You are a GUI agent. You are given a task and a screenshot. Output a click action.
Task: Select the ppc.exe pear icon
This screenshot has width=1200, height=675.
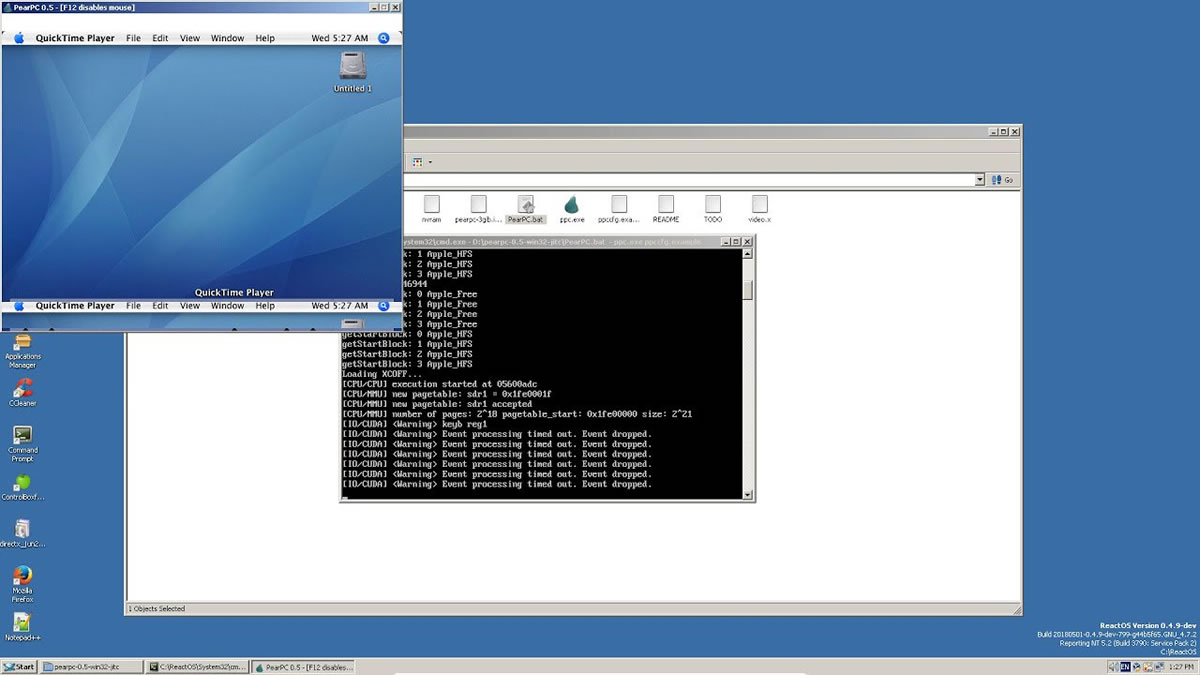coord(571,205)
